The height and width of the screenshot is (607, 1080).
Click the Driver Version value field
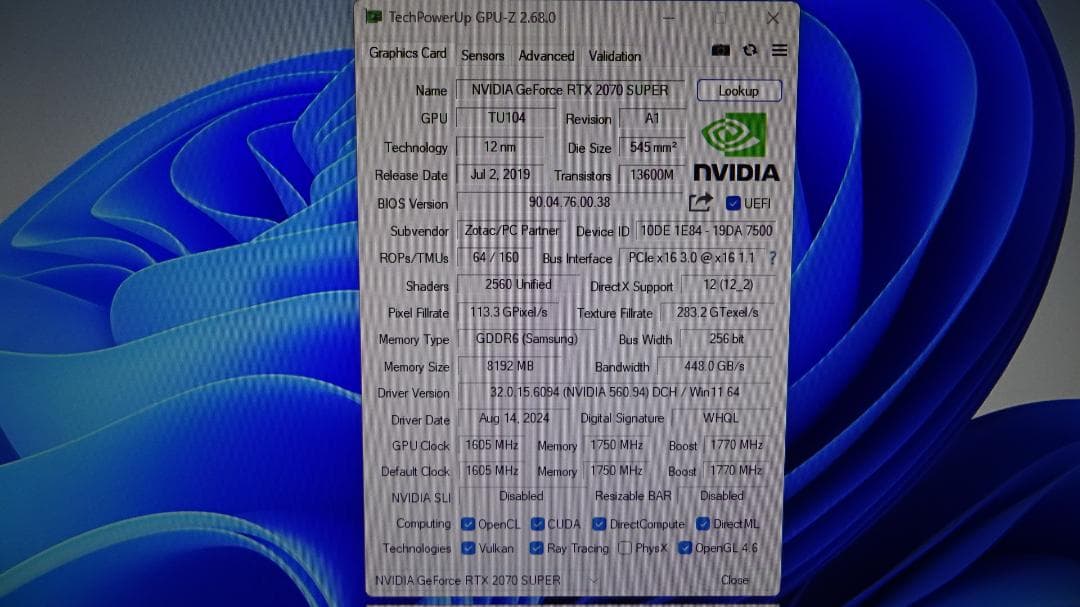pos(614,392)
